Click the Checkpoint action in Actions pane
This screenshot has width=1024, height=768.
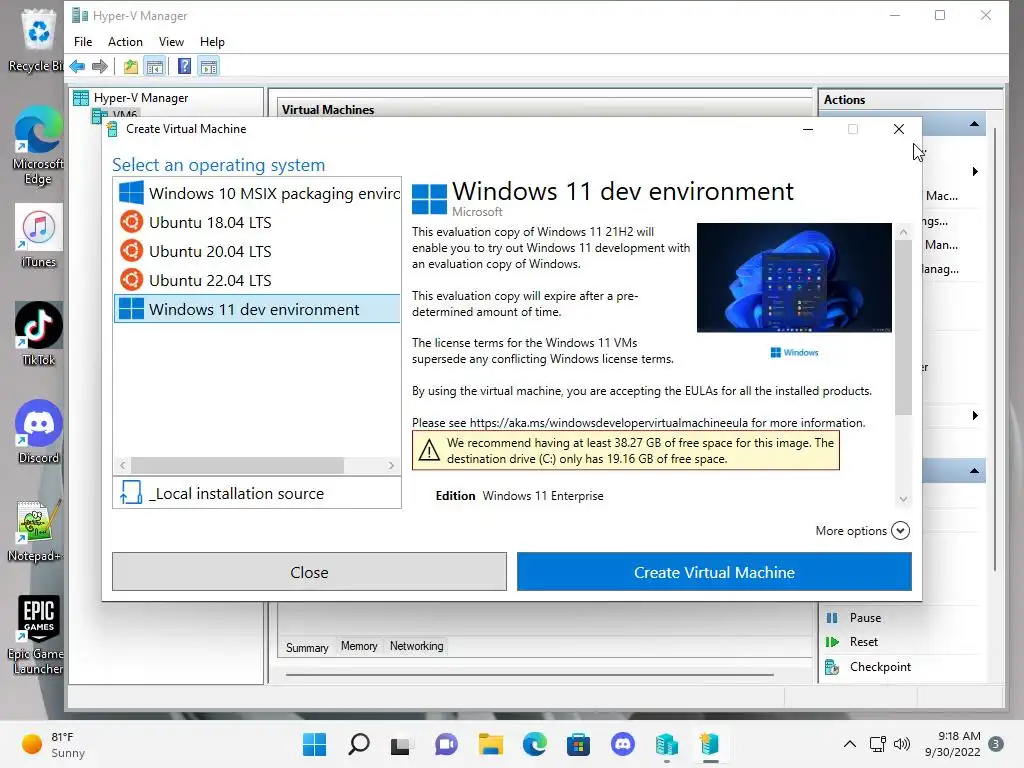click(880, 667)
